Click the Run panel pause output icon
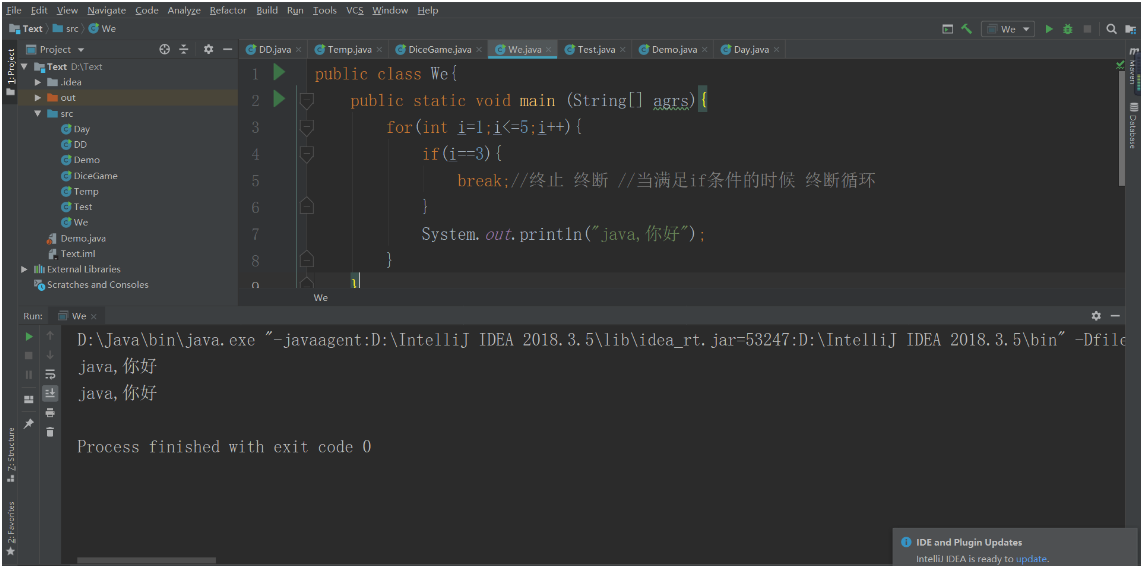 click(29, 374)
